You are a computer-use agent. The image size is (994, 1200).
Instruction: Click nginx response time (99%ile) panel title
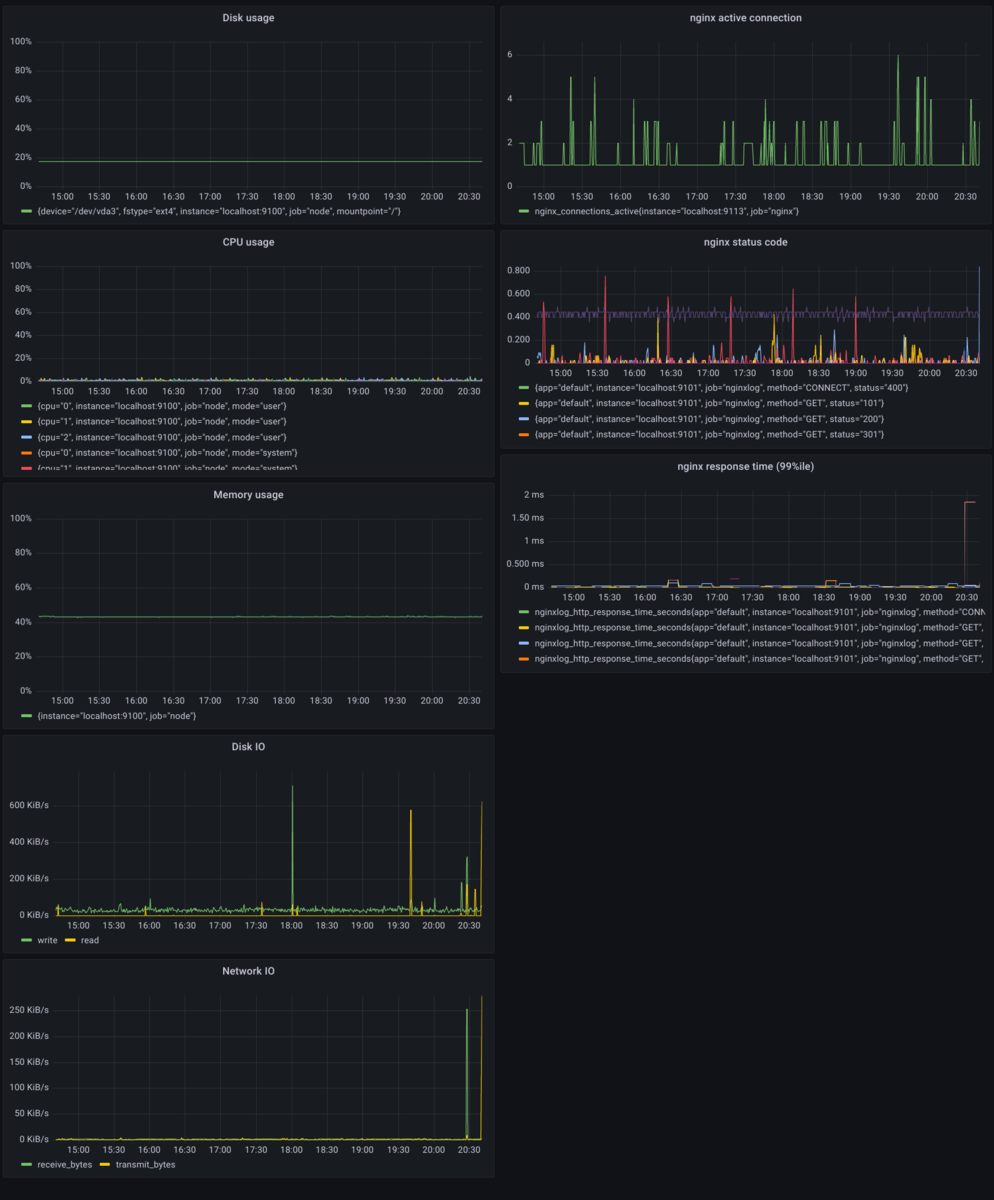click(x=745, y=465)
